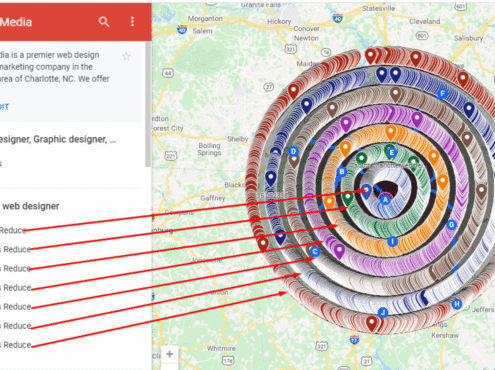The width and height of the screenshot is (495, 370).
Task: Click blue waypoint marker H
Action: [x=457, y=304]
